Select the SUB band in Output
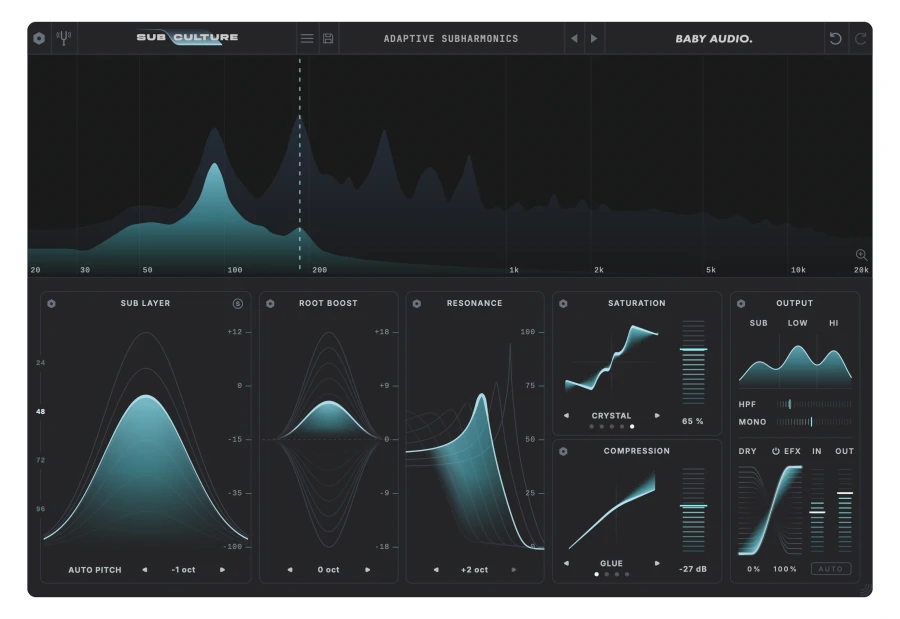Image resolution: width=900 pixels, height=619 pixels. coord(758,323)
